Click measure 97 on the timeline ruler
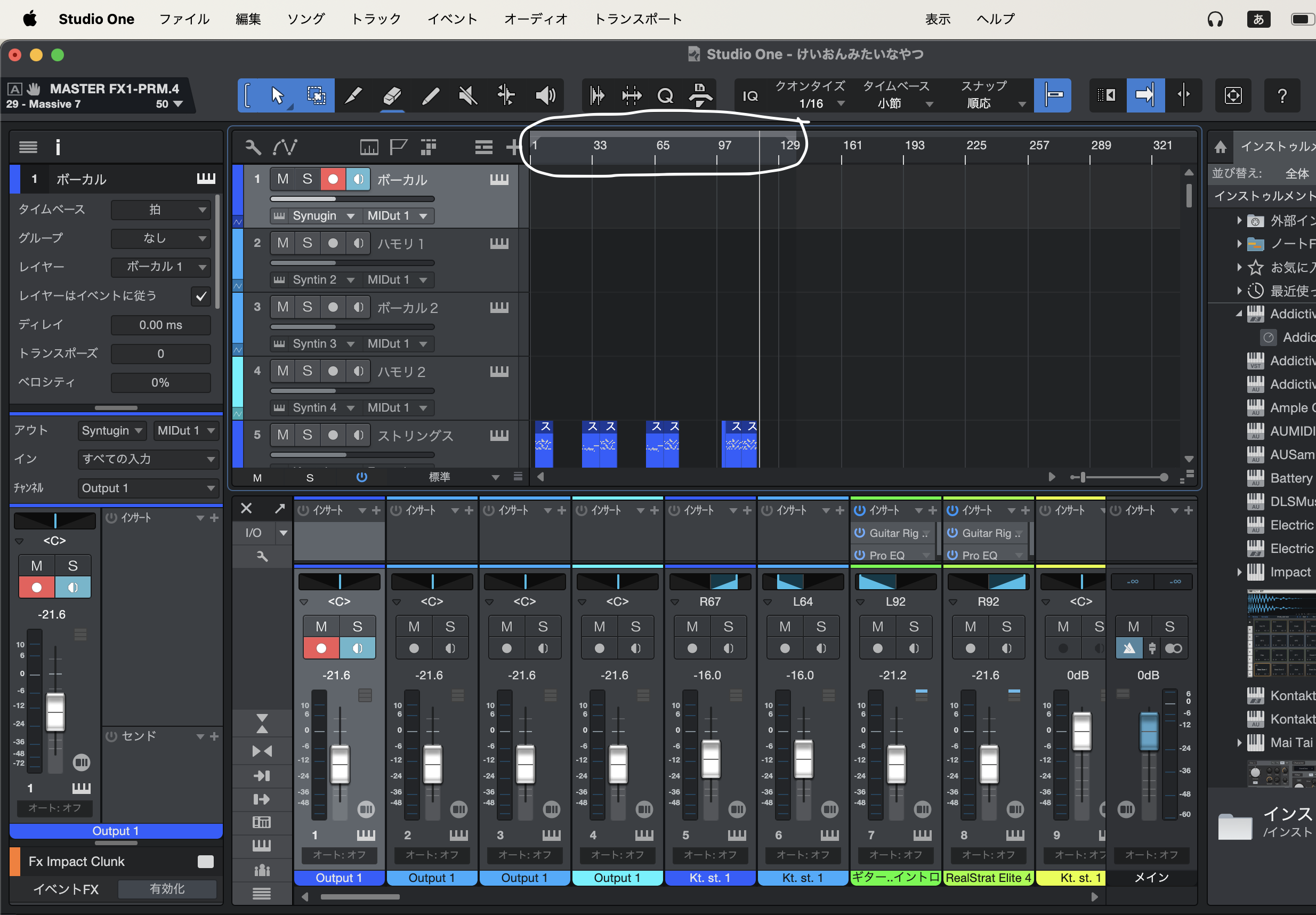 (724, 146)
